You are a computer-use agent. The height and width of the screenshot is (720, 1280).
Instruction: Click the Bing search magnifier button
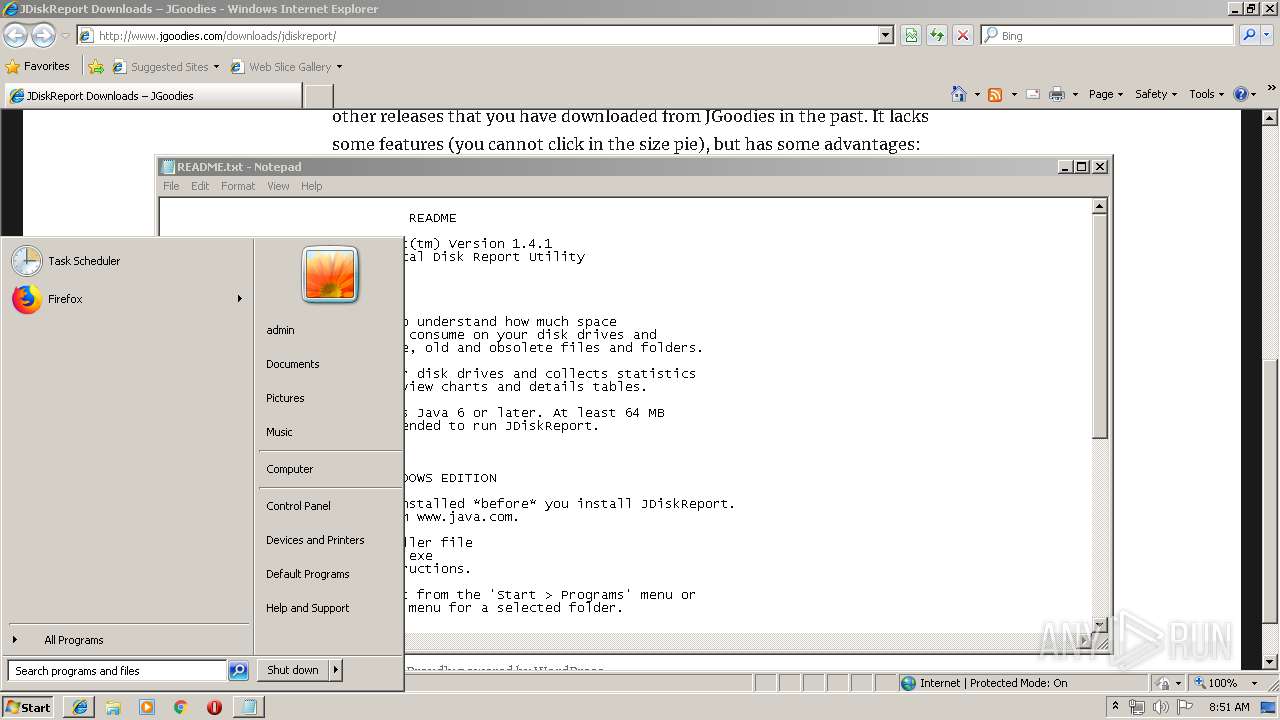1249,35
